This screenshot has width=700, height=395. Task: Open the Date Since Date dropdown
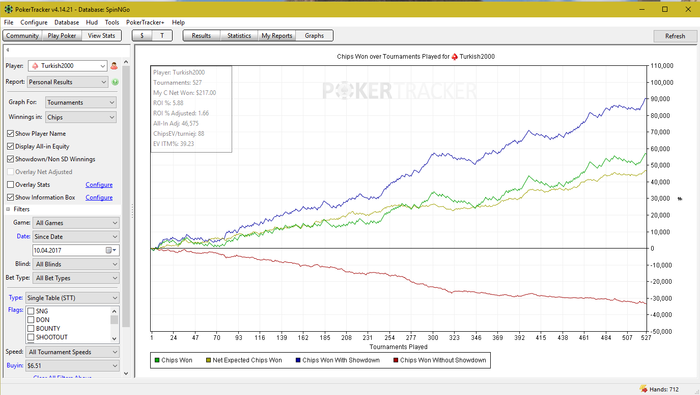click(76, 237)
